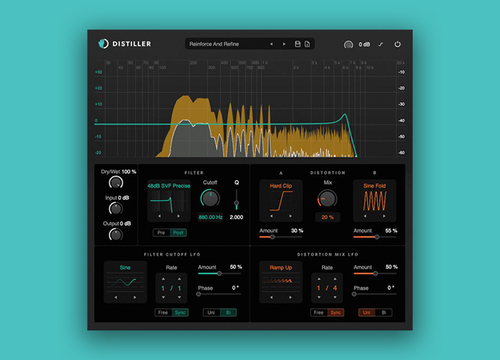Viewport: 500px width, 360px height.
Task: Set Filter Cutoff LFO to Uni
Action: (x=211, y=312)
